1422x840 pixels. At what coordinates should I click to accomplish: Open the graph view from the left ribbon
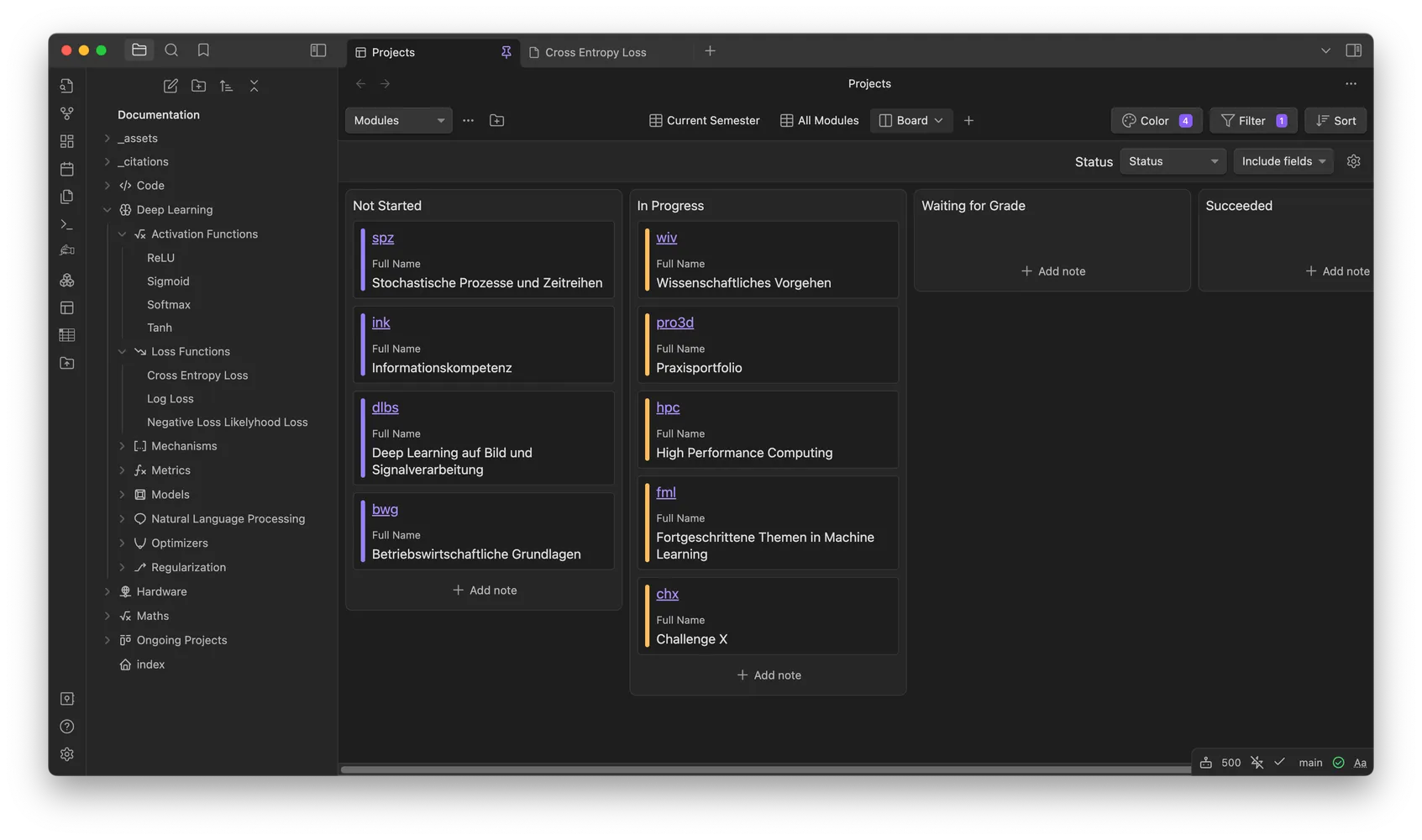[66, 113]
